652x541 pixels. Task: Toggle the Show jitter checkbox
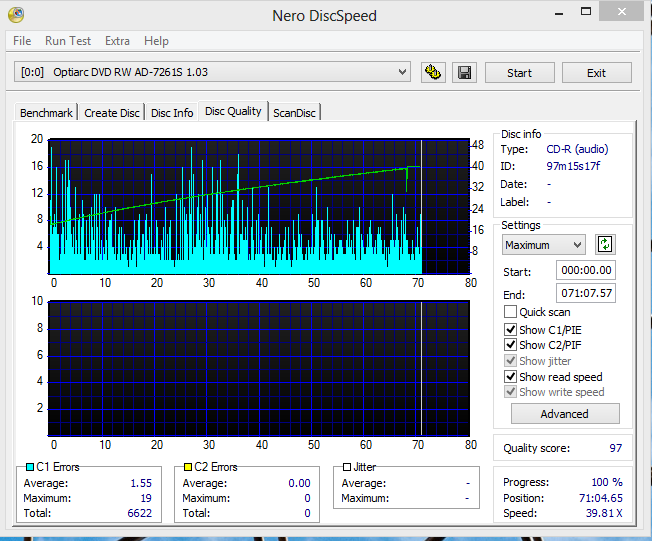pyautogui.click(x=510, y=360)
